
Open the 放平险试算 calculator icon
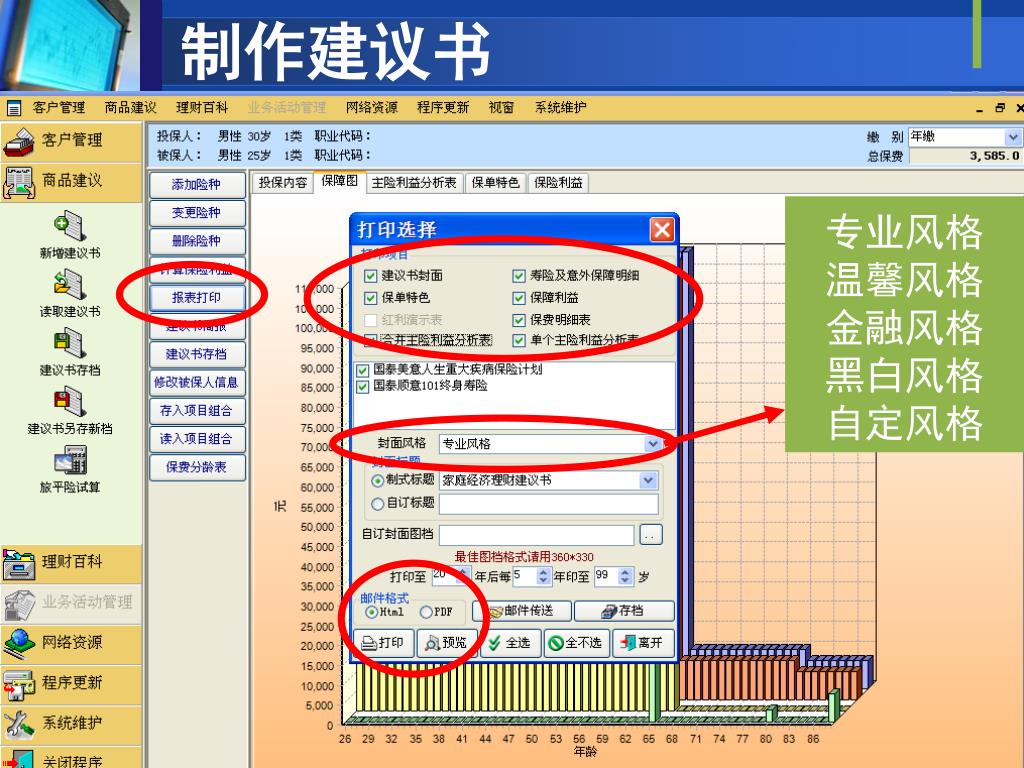click(70, 460)
